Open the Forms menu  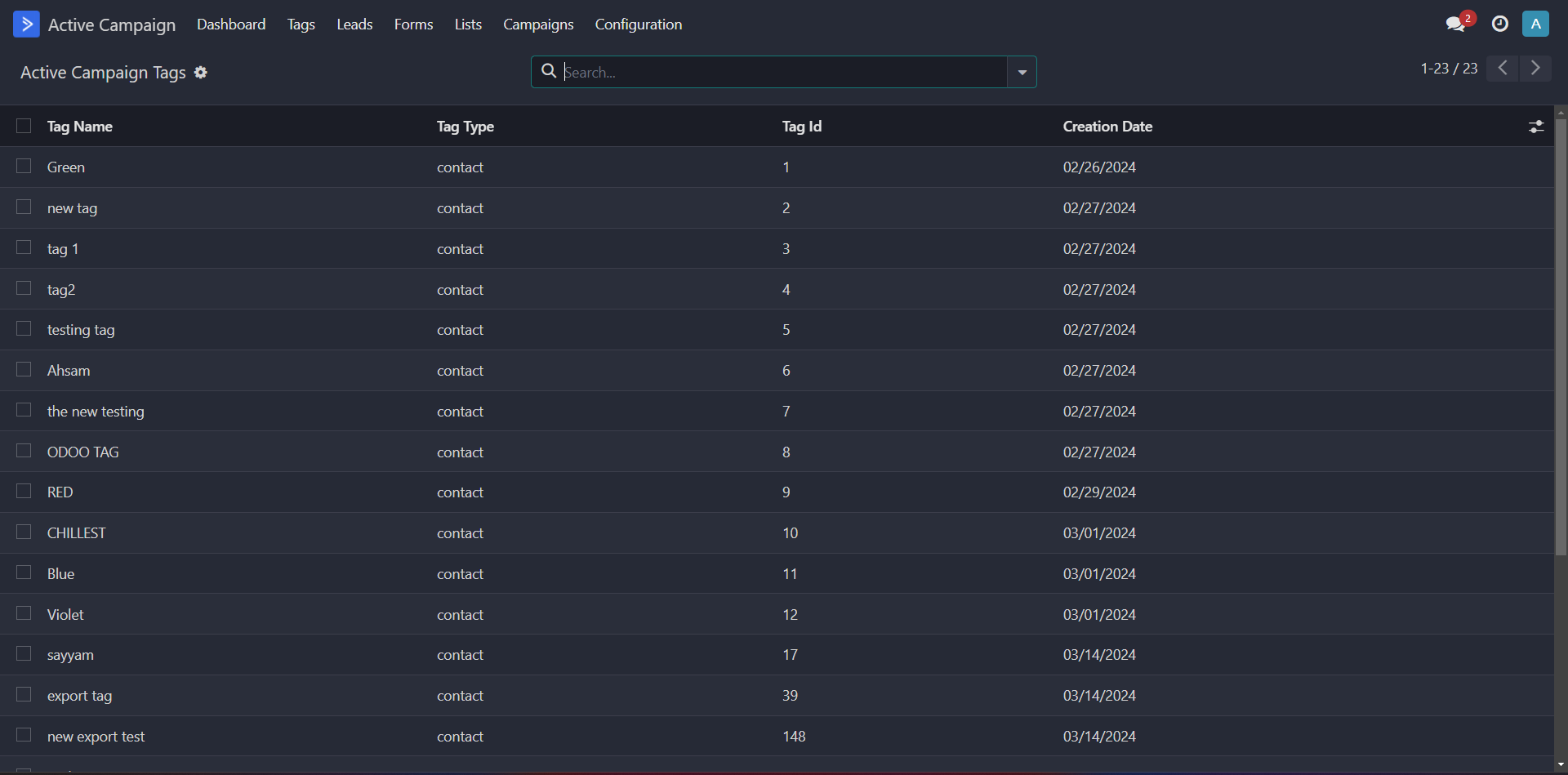[413, 24]
